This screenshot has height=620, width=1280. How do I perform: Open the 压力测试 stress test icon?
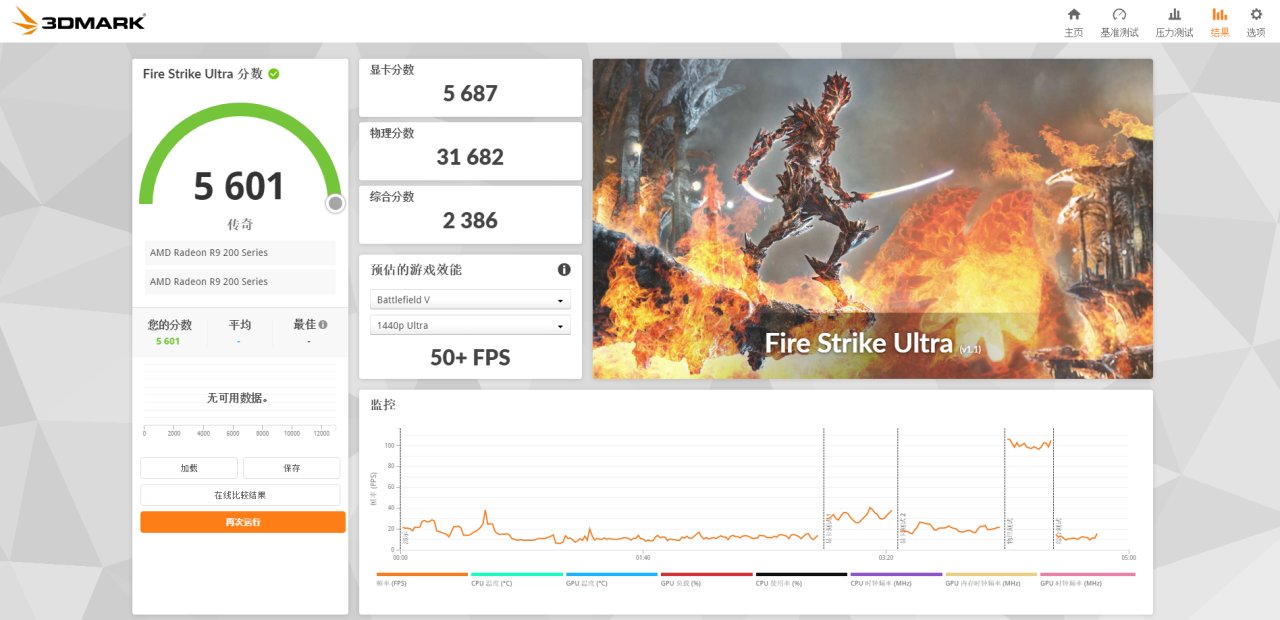[x=1174, y=14]
